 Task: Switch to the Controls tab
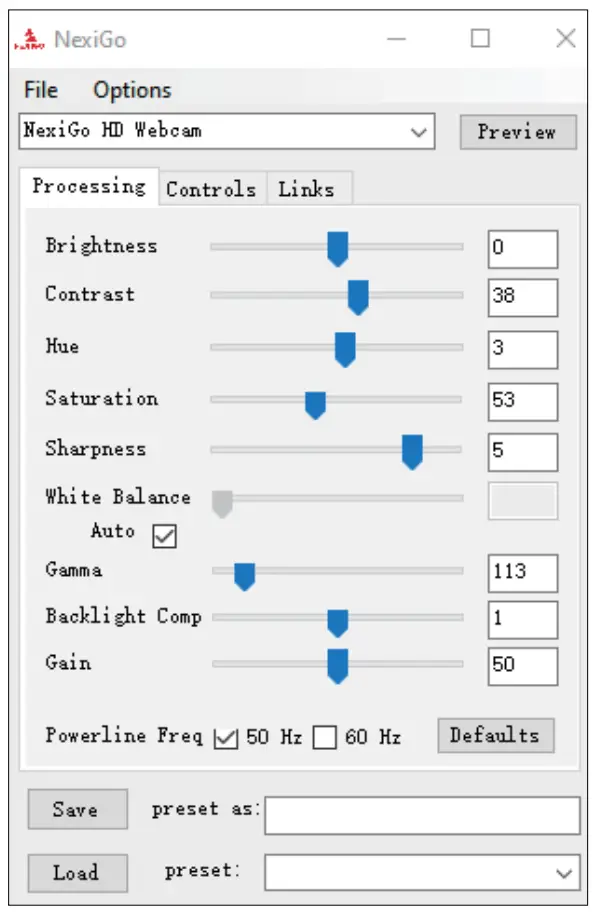(212, 188)
